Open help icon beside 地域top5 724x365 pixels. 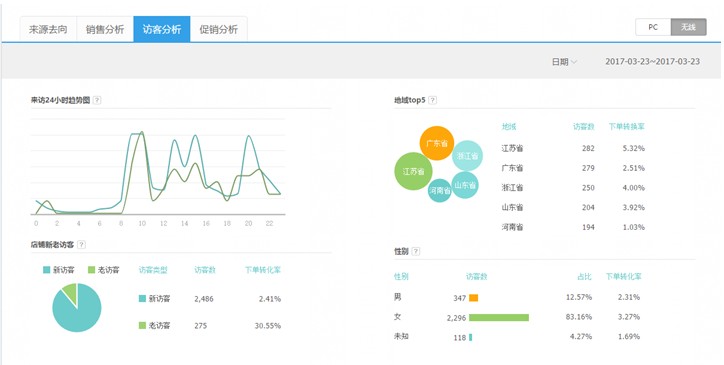coord(432,100)
